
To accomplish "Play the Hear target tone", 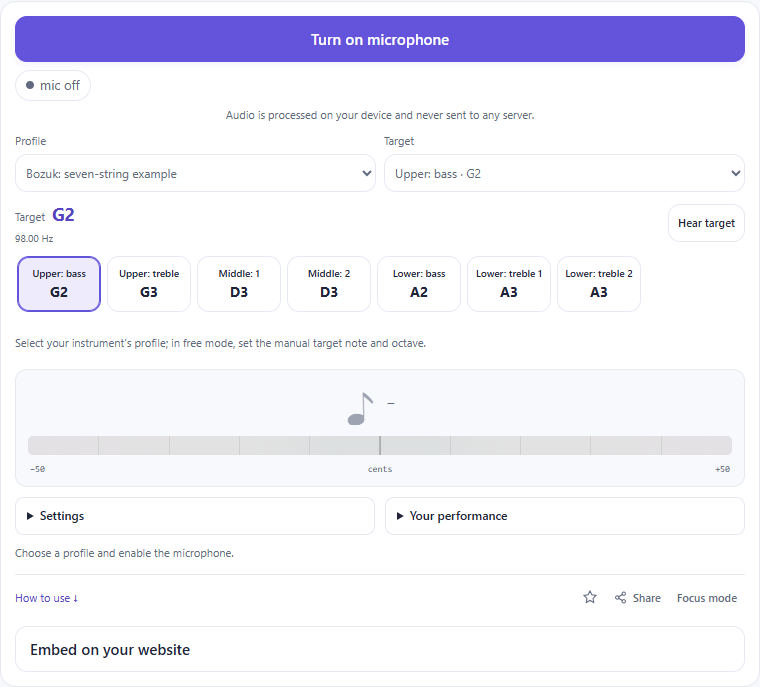I will 706,223.
